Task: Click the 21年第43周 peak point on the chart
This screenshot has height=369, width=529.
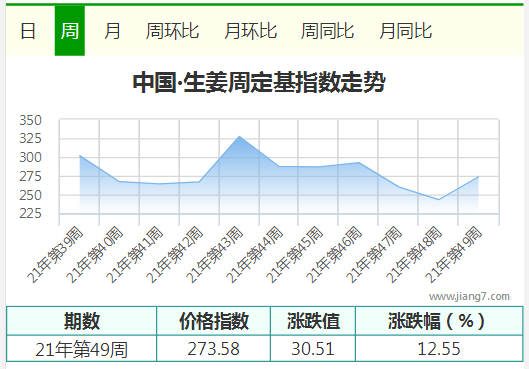Action: click(239, 136)
